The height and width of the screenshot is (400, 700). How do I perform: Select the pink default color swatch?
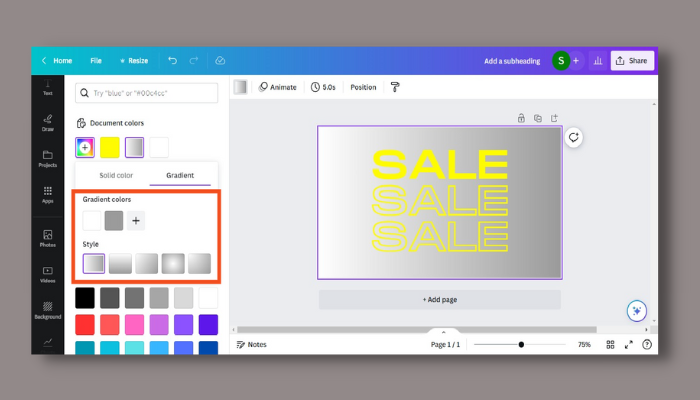click(134, 325)
